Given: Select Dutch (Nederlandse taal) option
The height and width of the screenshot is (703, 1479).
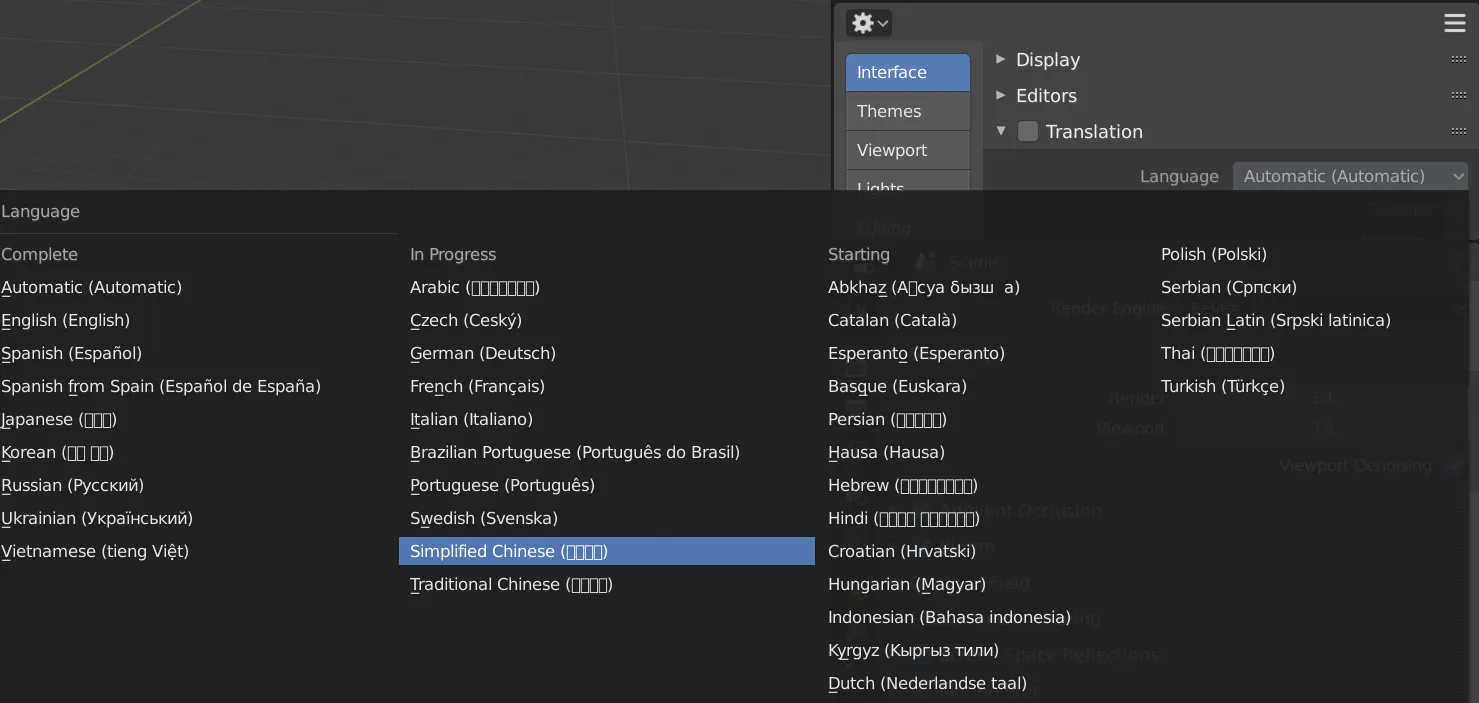Looking at the screenshot, I should (x=927, y=683).
